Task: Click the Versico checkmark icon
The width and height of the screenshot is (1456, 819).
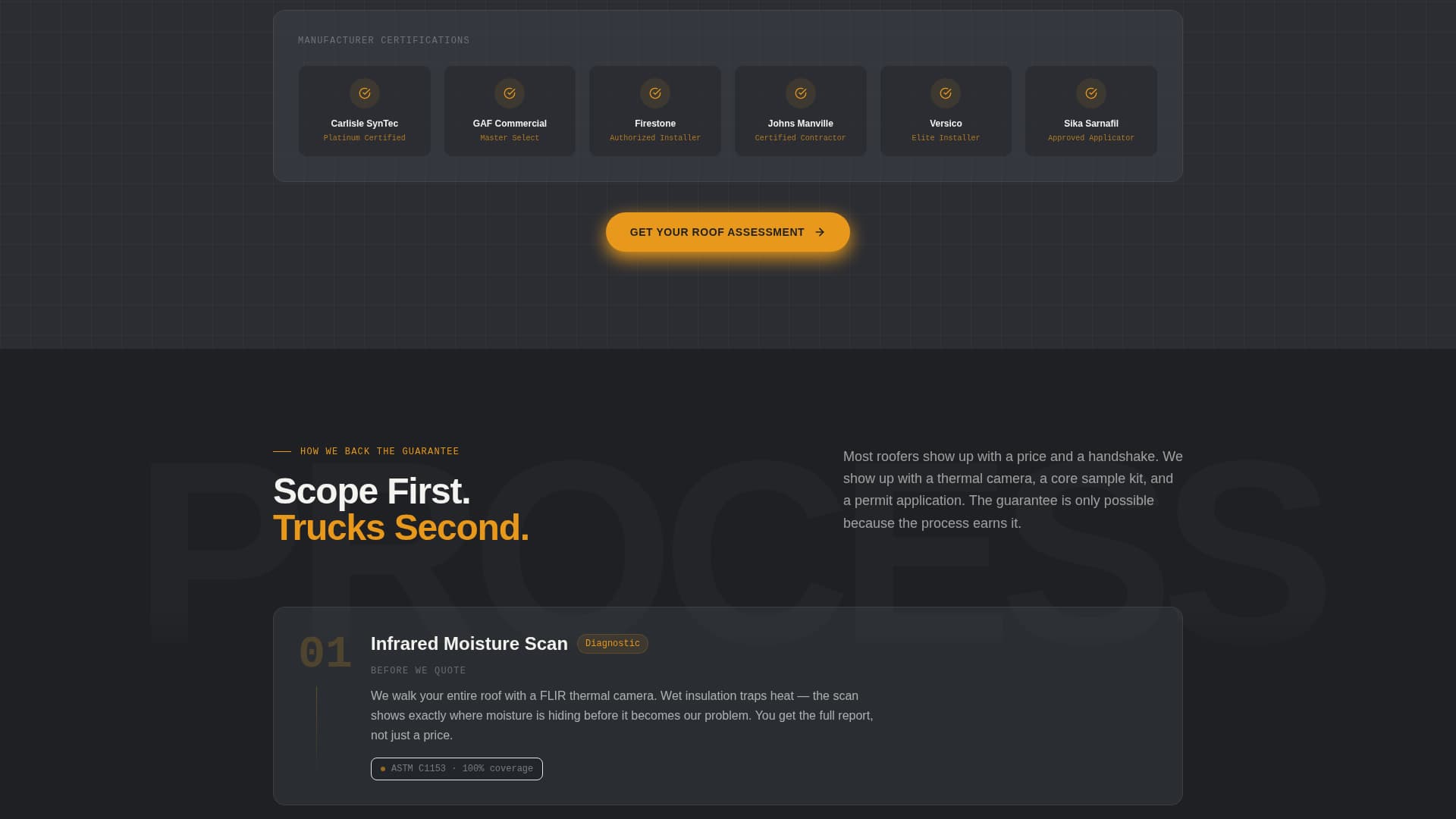Action: pyautogui.click(x=946, y=93)
